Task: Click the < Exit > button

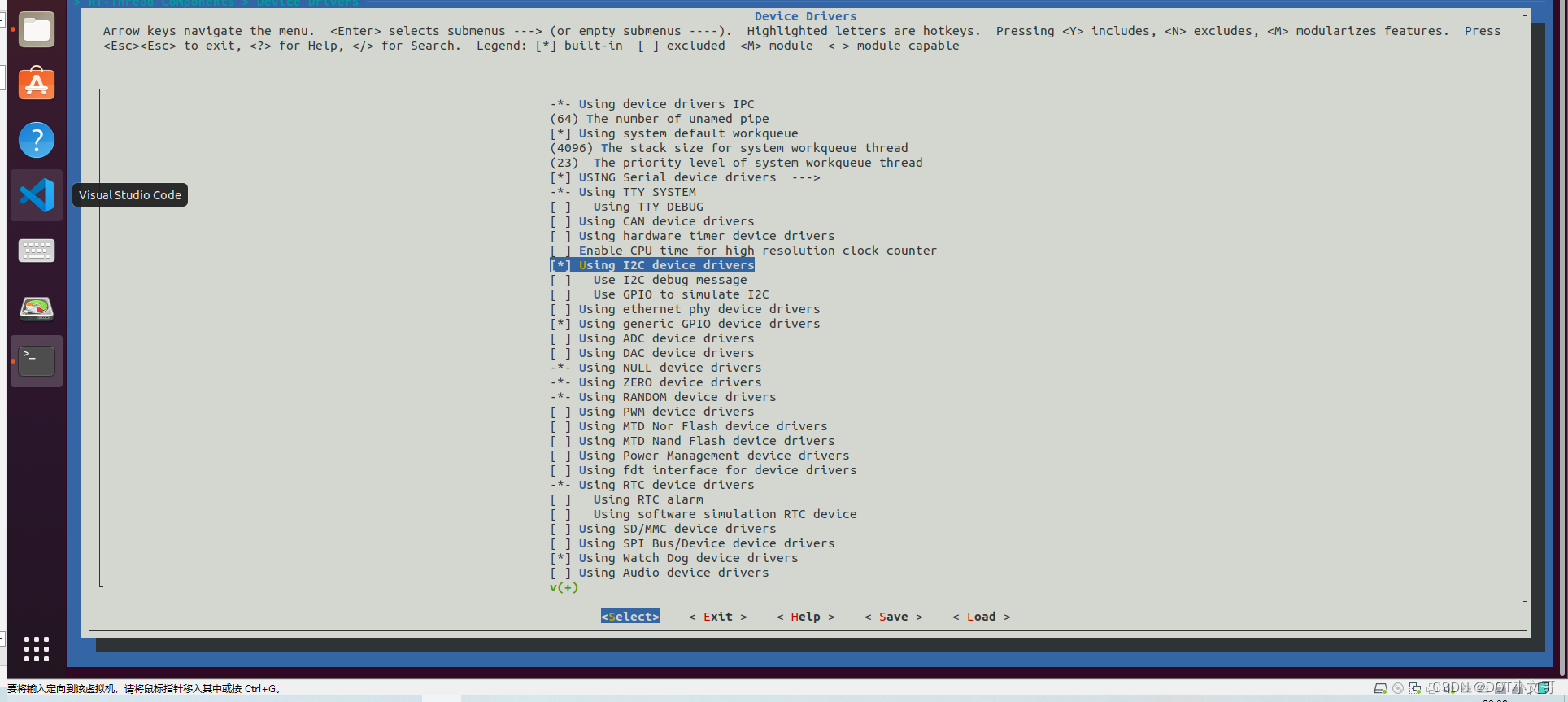Action: 718,617
